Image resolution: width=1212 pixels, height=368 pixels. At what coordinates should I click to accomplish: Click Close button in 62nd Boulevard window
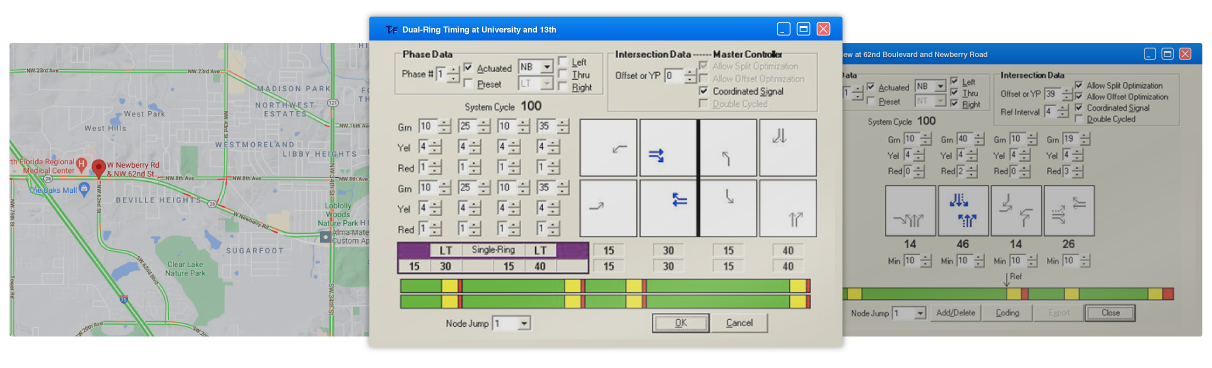point(1111,313)
